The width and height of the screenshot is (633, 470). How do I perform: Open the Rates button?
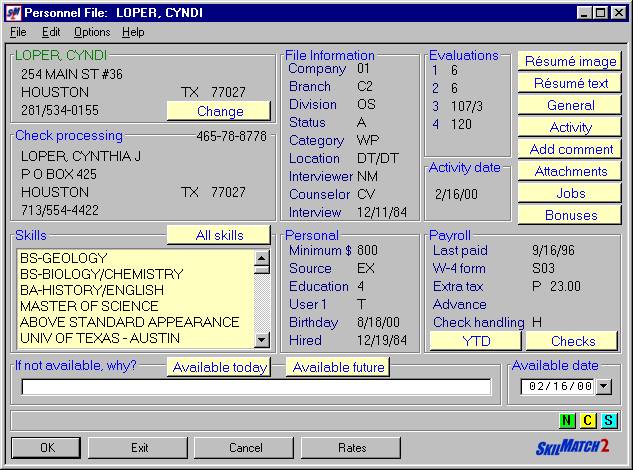(x=351, y=447)
